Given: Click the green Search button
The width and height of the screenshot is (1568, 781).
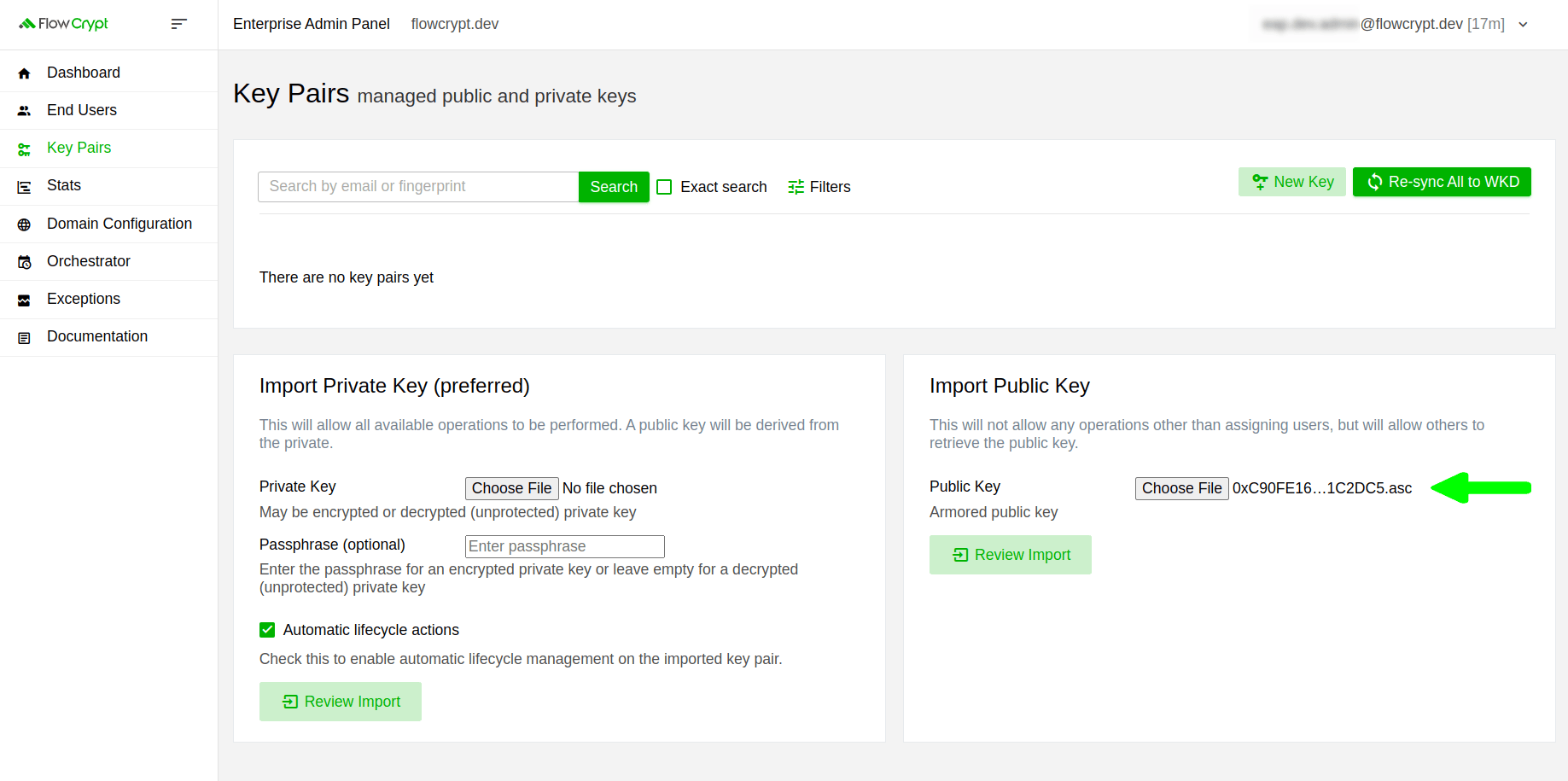Looking at the screenshot, I should pos(614,187).
